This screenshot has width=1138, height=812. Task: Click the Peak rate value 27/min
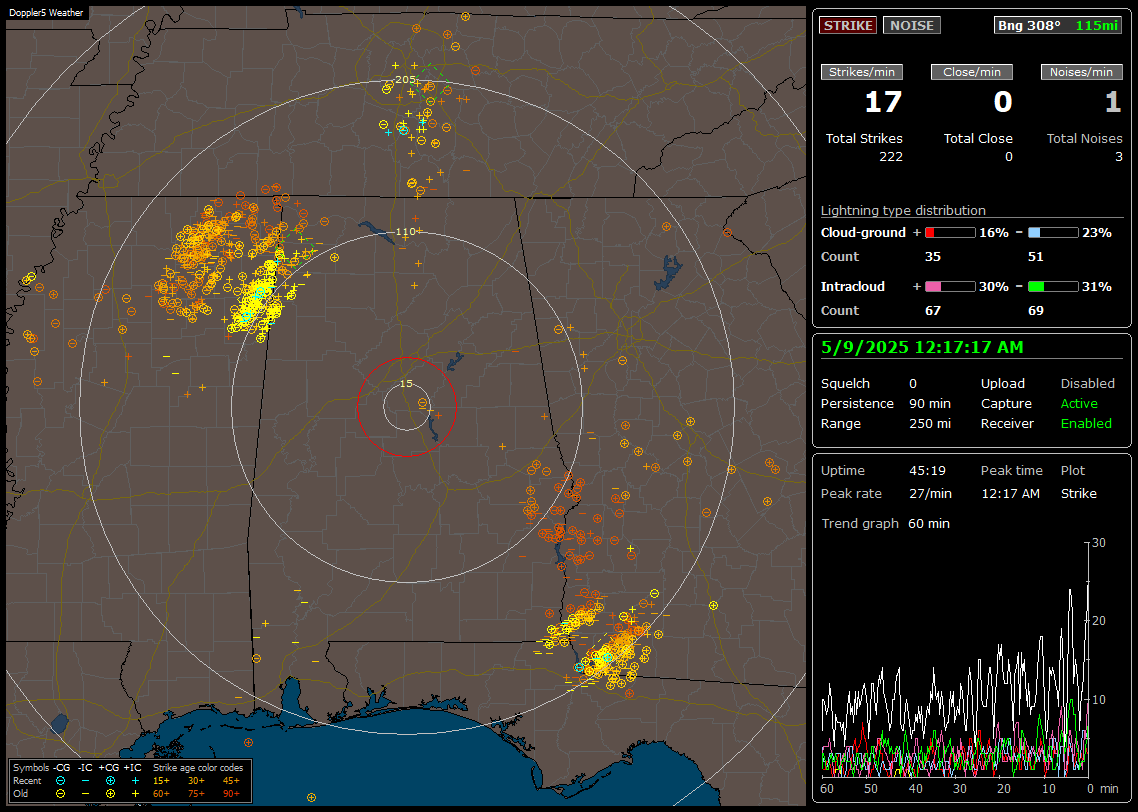pos(930,493)
